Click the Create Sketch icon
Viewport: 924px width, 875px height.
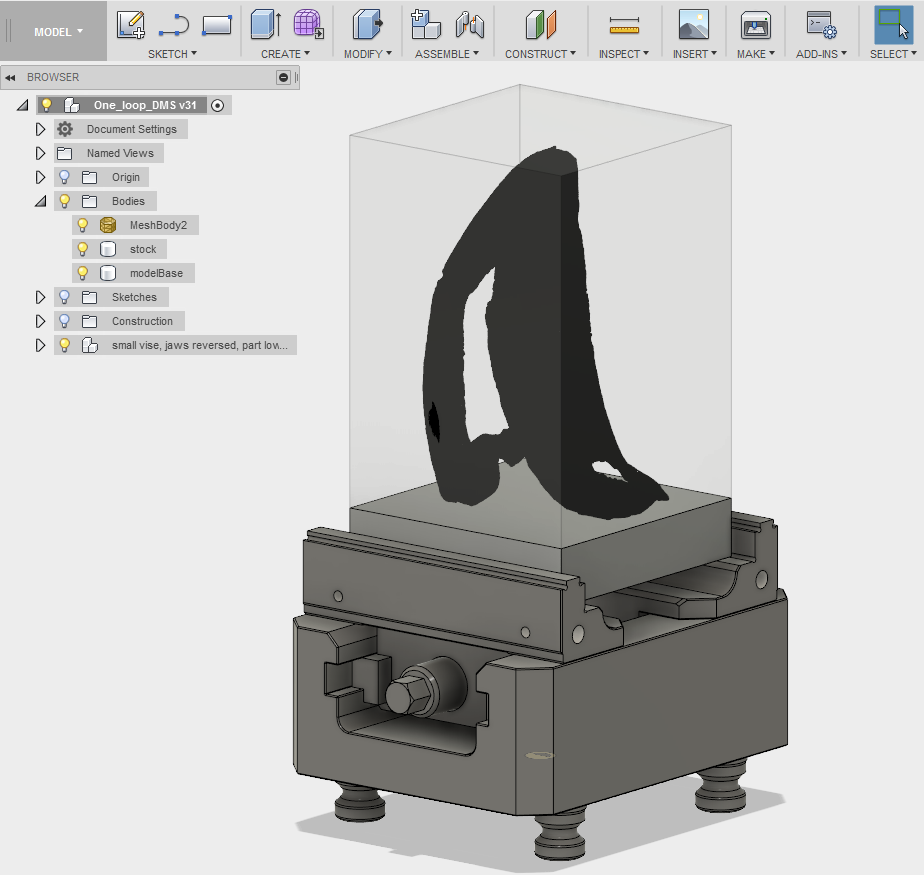click(x=130, y=25)
